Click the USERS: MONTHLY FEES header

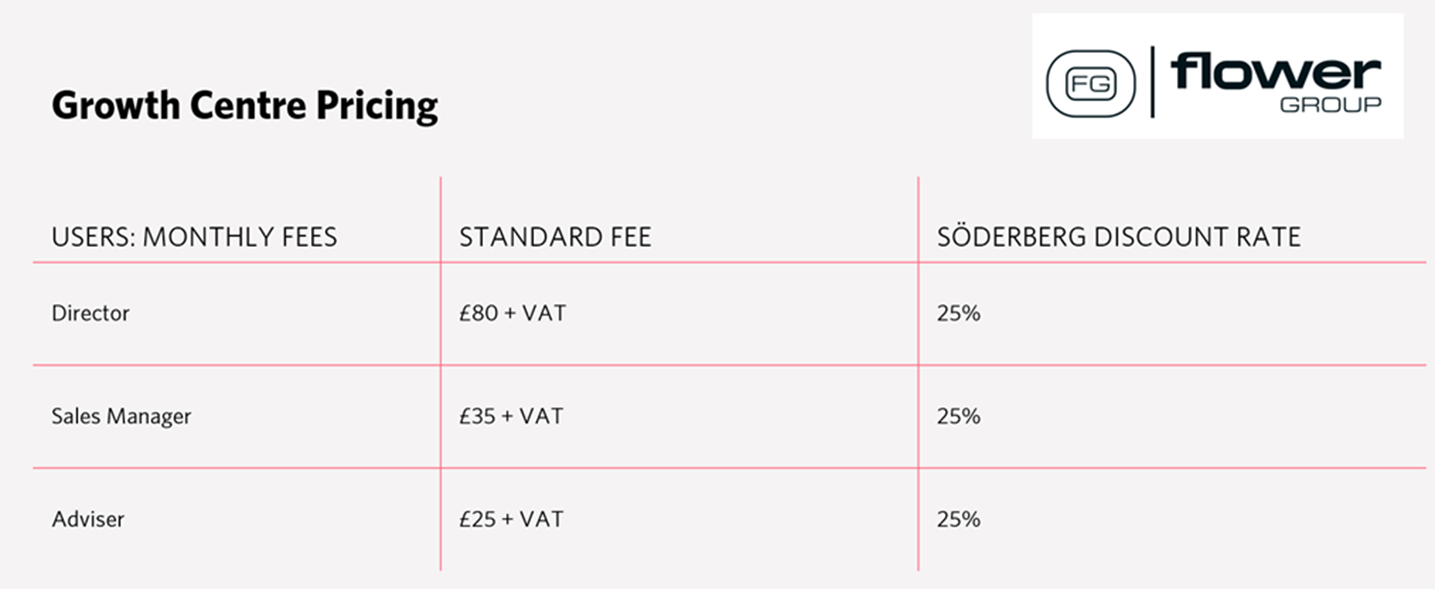point(194,237)
